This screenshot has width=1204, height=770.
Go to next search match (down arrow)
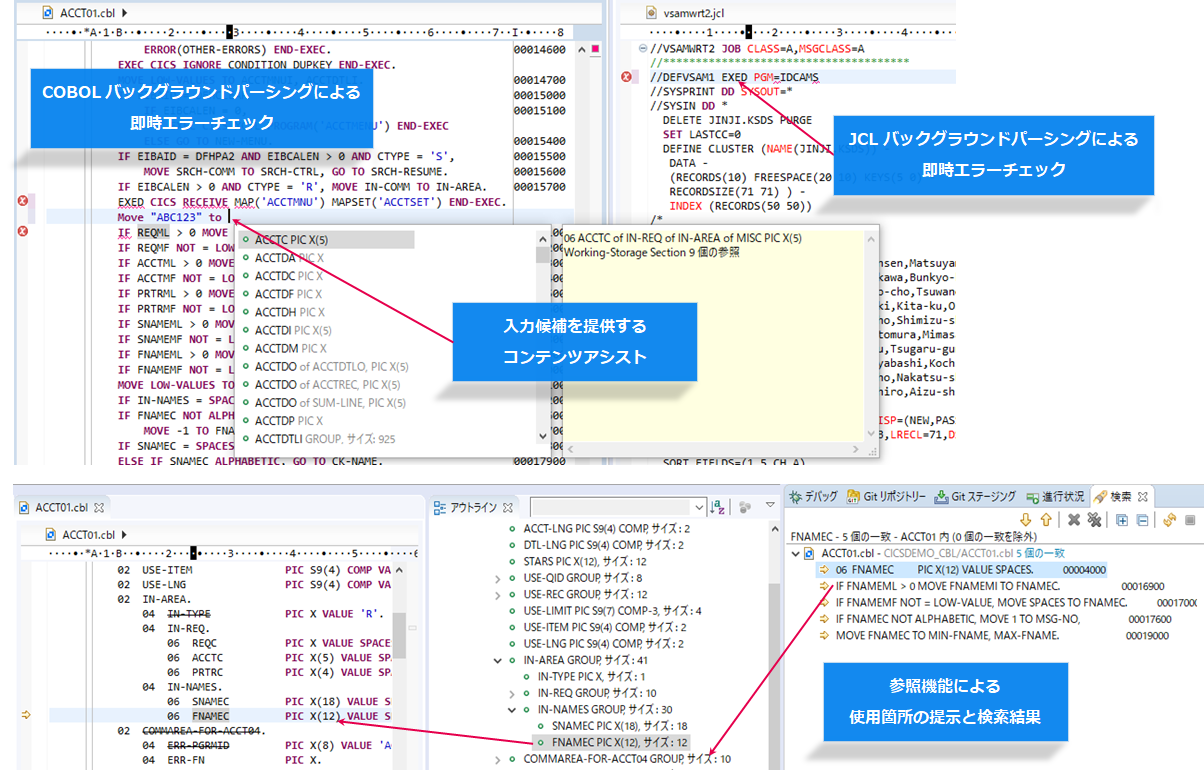(x=1025, y=519)
